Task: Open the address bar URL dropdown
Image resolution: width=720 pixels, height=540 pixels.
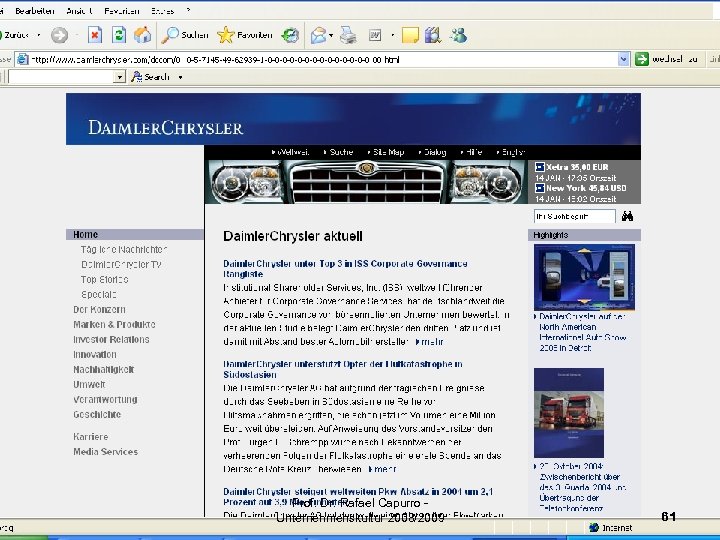Action: click(623, 59)
